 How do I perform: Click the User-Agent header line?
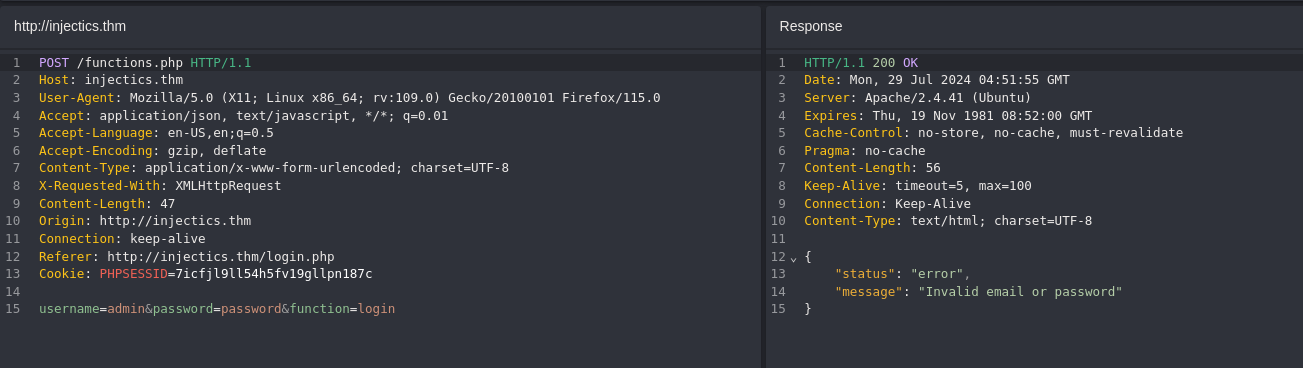(x=349, y=98)
